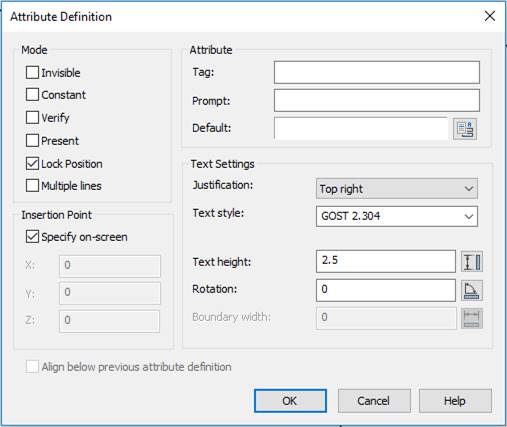Click the Z coordinate field
The height and width of the screenshot is (427, 507).
[x=110, y=321]
